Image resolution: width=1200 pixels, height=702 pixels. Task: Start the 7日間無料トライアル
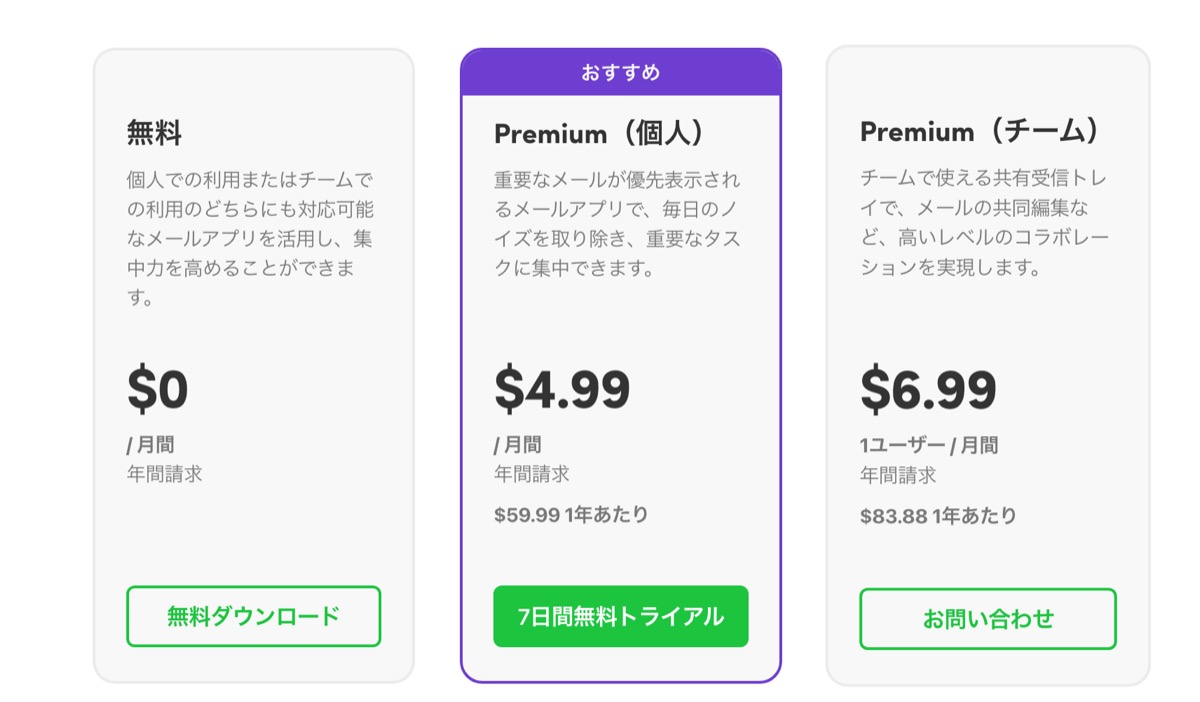click(x=620, y=616)
